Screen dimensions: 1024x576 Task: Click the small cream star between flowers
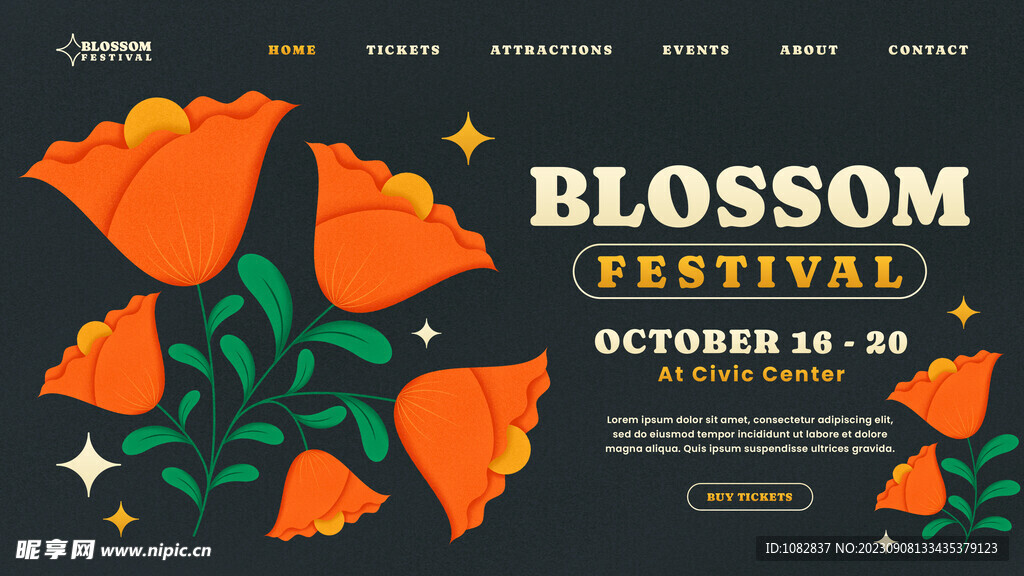coord(426,334)
